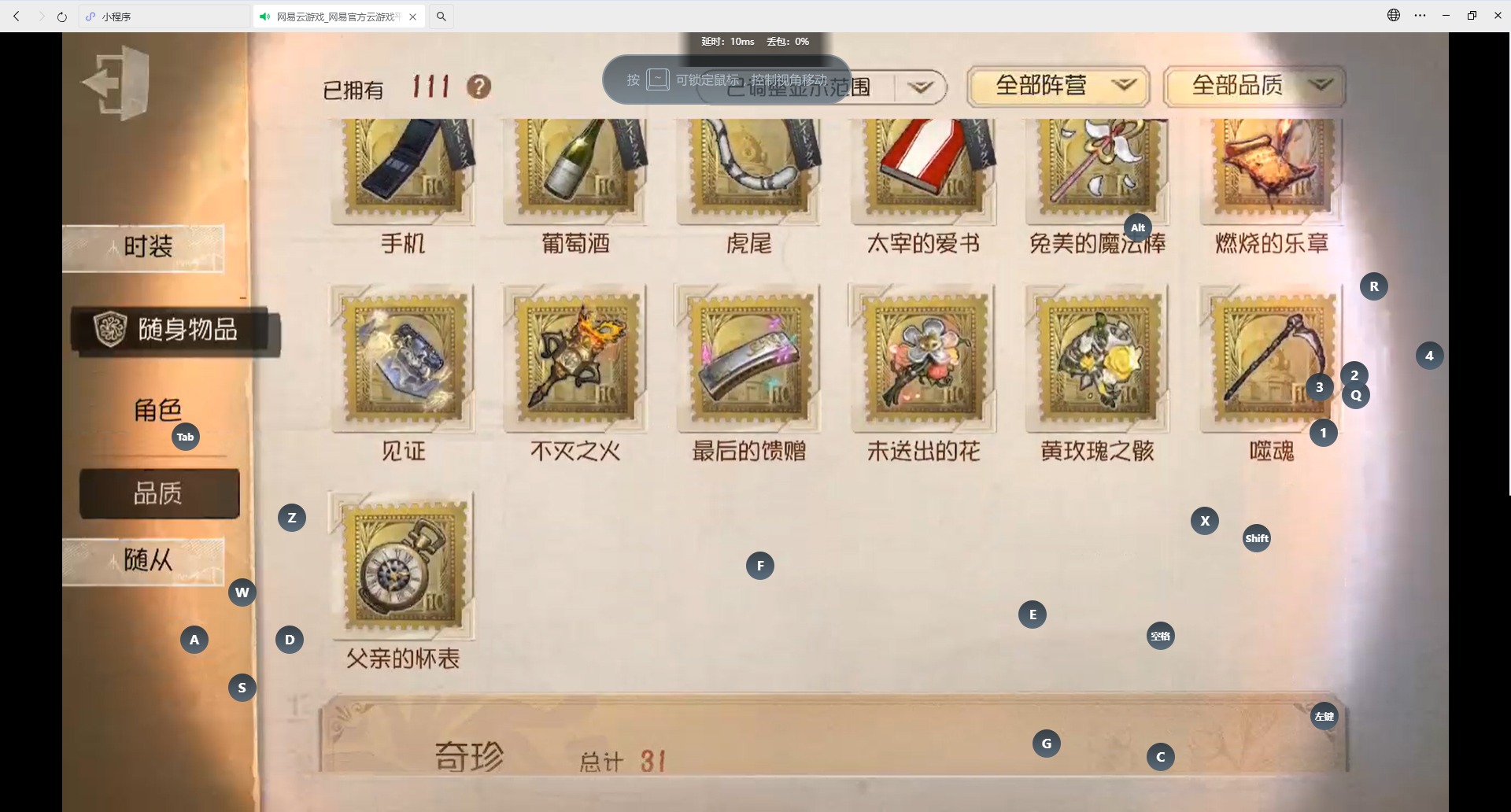Select the 未送出的花 flower item

923,358
